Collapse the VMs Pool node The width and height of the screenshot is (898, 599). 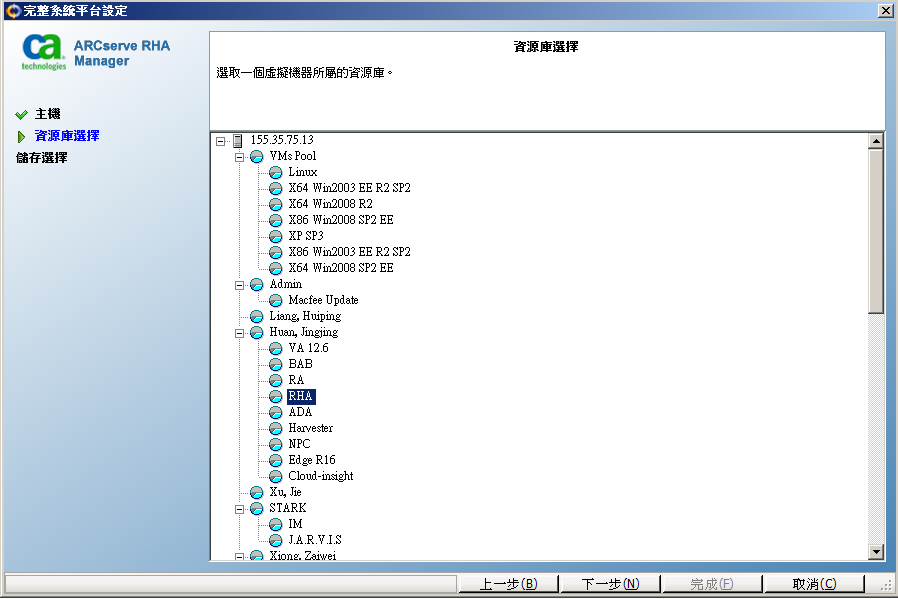pos(239,157)
